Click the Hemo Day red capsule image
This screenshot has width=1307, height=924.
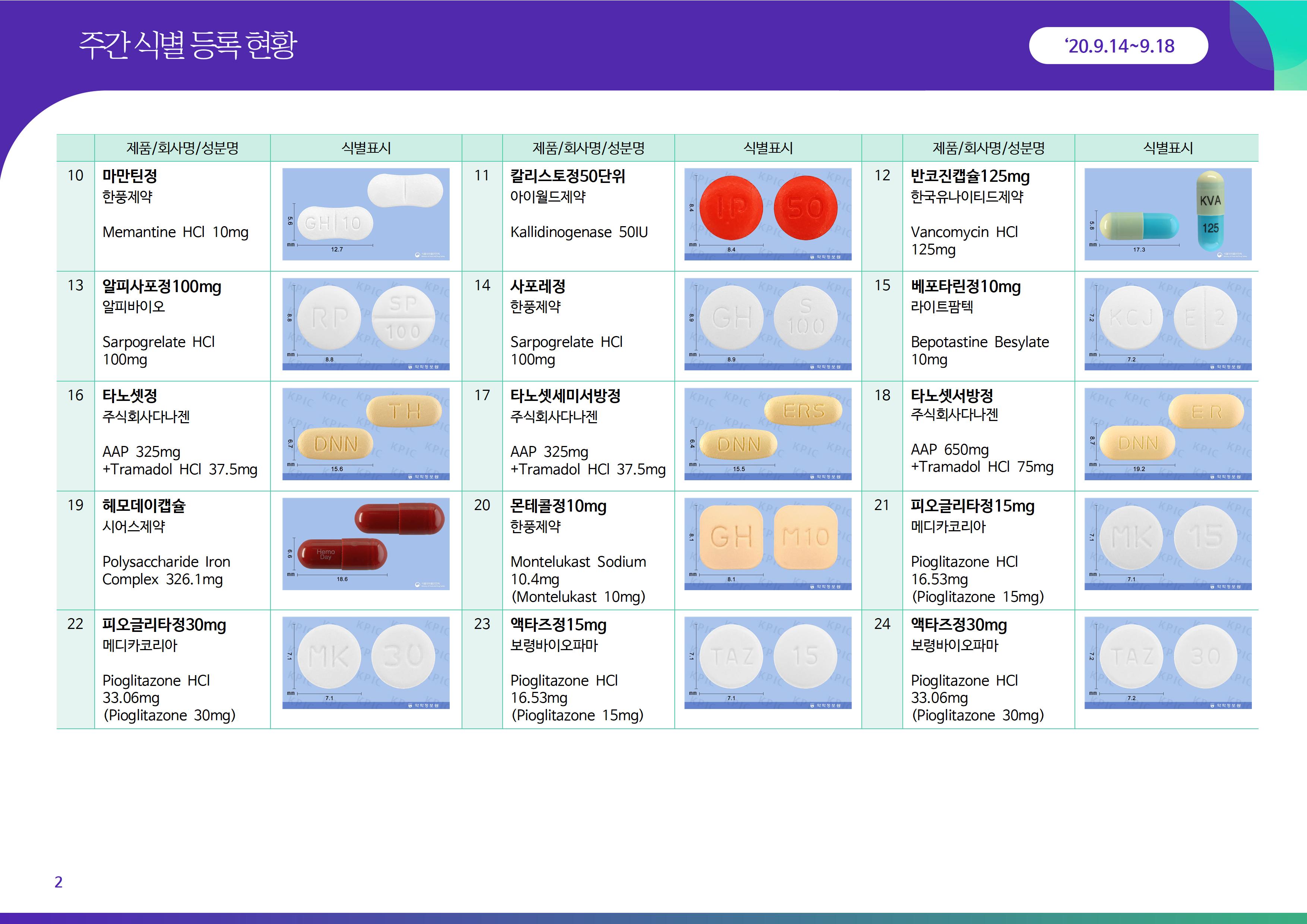(365, 544)
